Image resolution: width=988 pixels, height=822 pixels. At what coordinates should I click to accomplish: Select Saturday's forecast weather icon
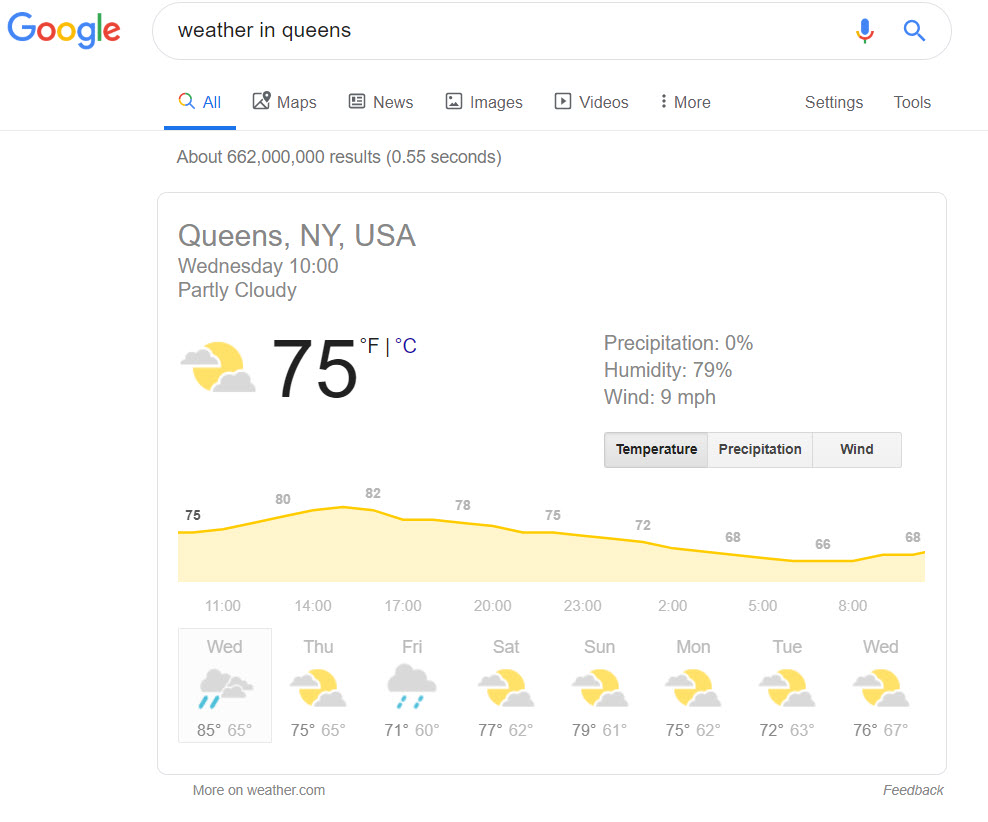click(506, 688)
